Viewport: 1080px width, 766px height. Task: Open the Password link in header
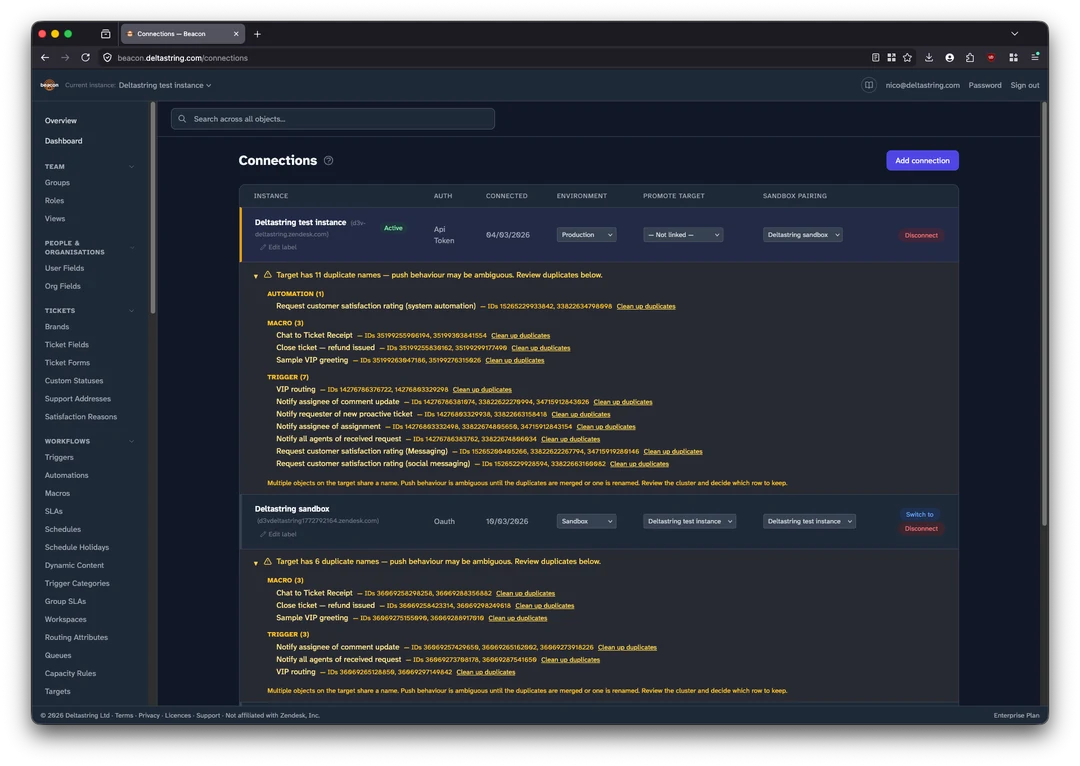point(984,85)
